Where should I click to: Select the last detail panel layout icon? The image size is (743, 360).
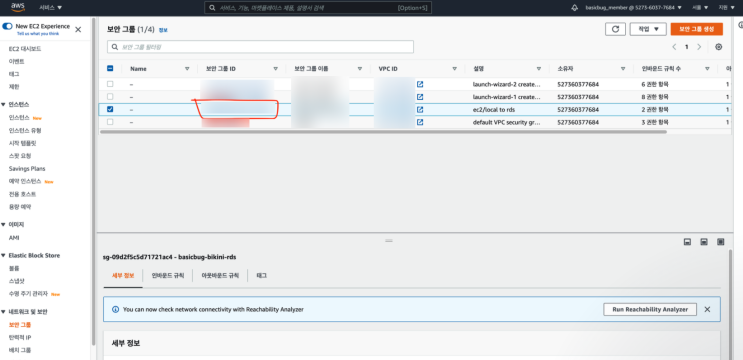[721, 242]
